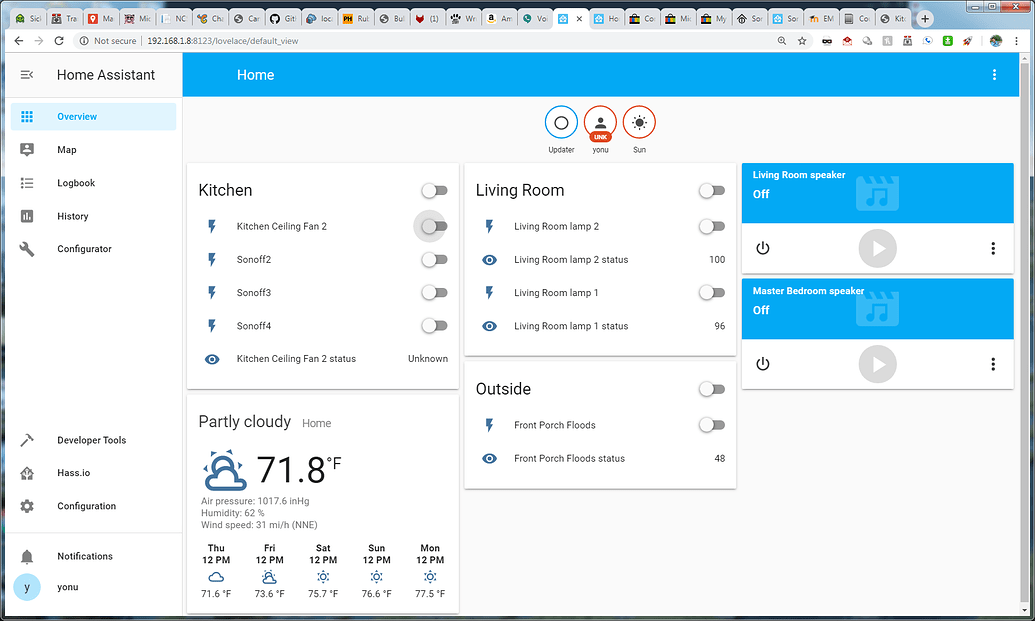Enable the Front Porch Floods switch
This screenshot has width=1035, height=621.
[x=712, y=424]
